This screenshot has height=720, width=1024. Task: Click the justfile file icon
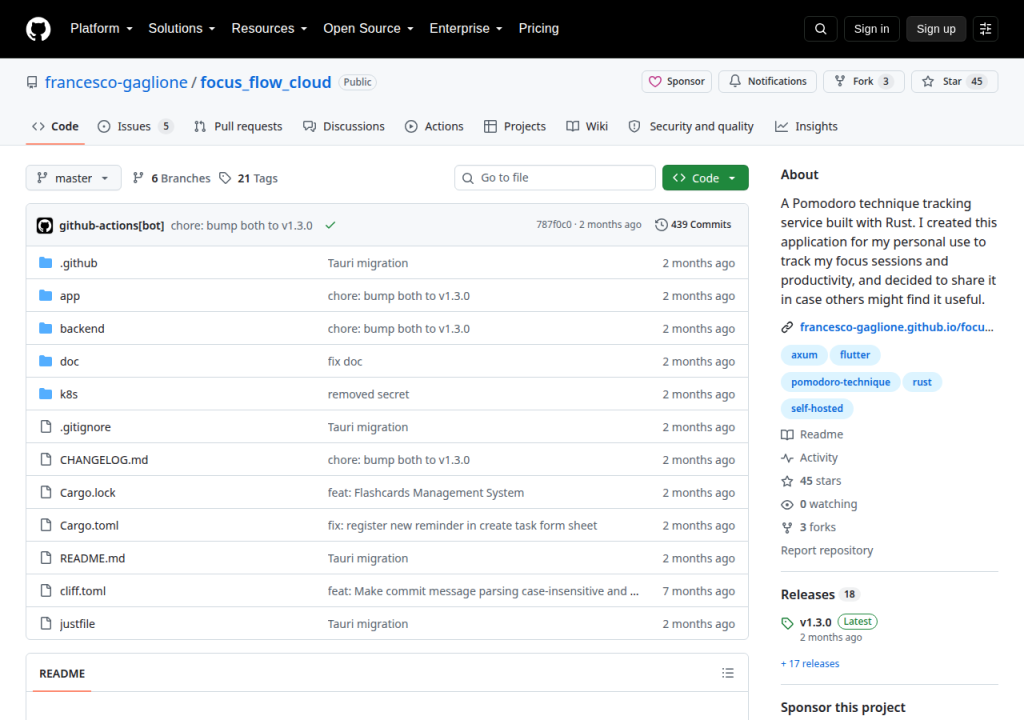[46, 623]
